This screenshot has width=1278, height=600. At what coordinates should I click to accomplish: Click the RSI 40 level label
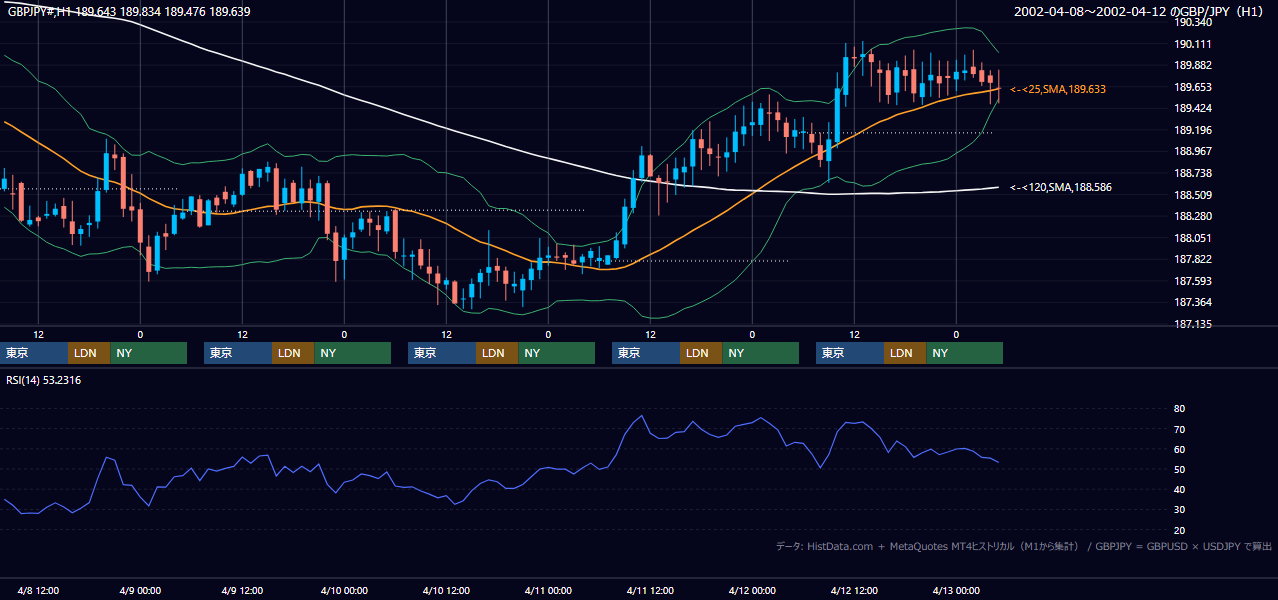(x=1179, y=490)
